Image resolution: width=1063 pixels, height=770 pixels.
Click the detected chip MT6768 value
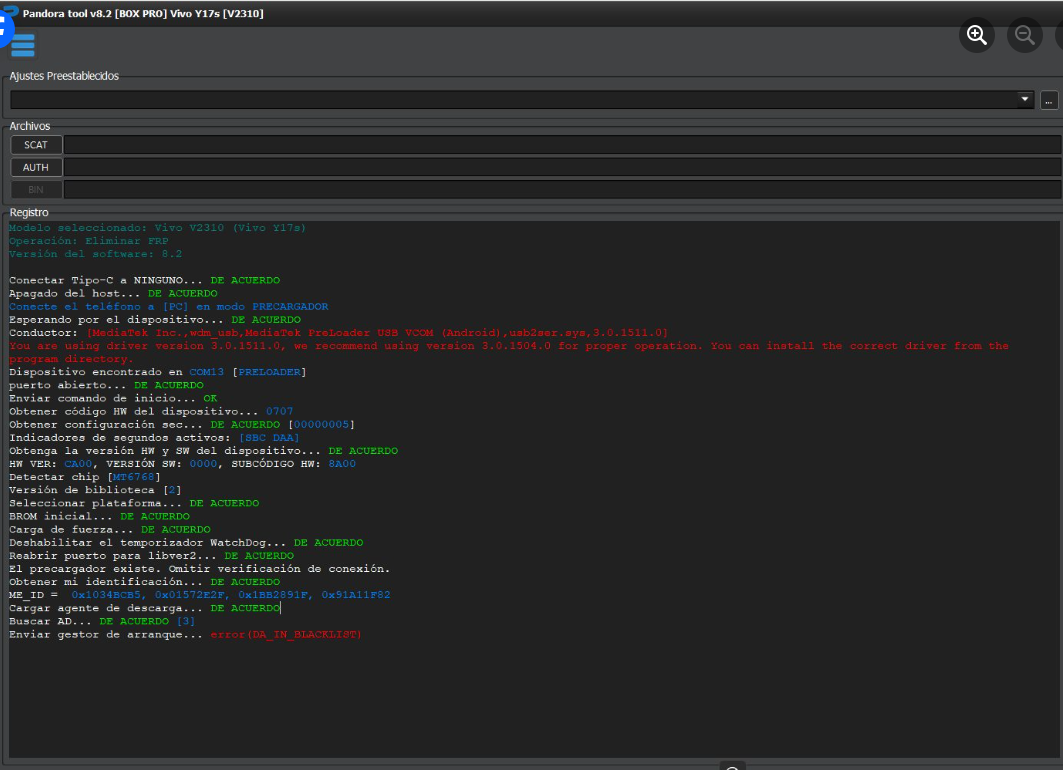tap(134, 477)
